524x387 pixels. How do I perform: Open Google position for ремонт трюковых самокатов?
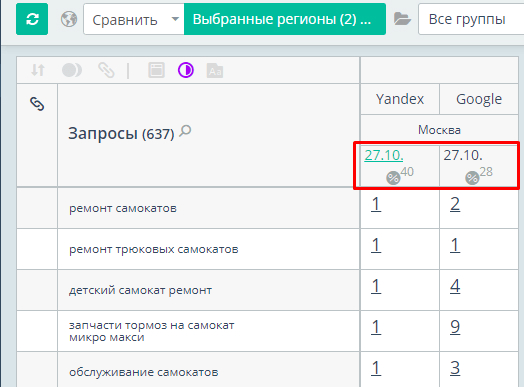click(x=455, y=245)
